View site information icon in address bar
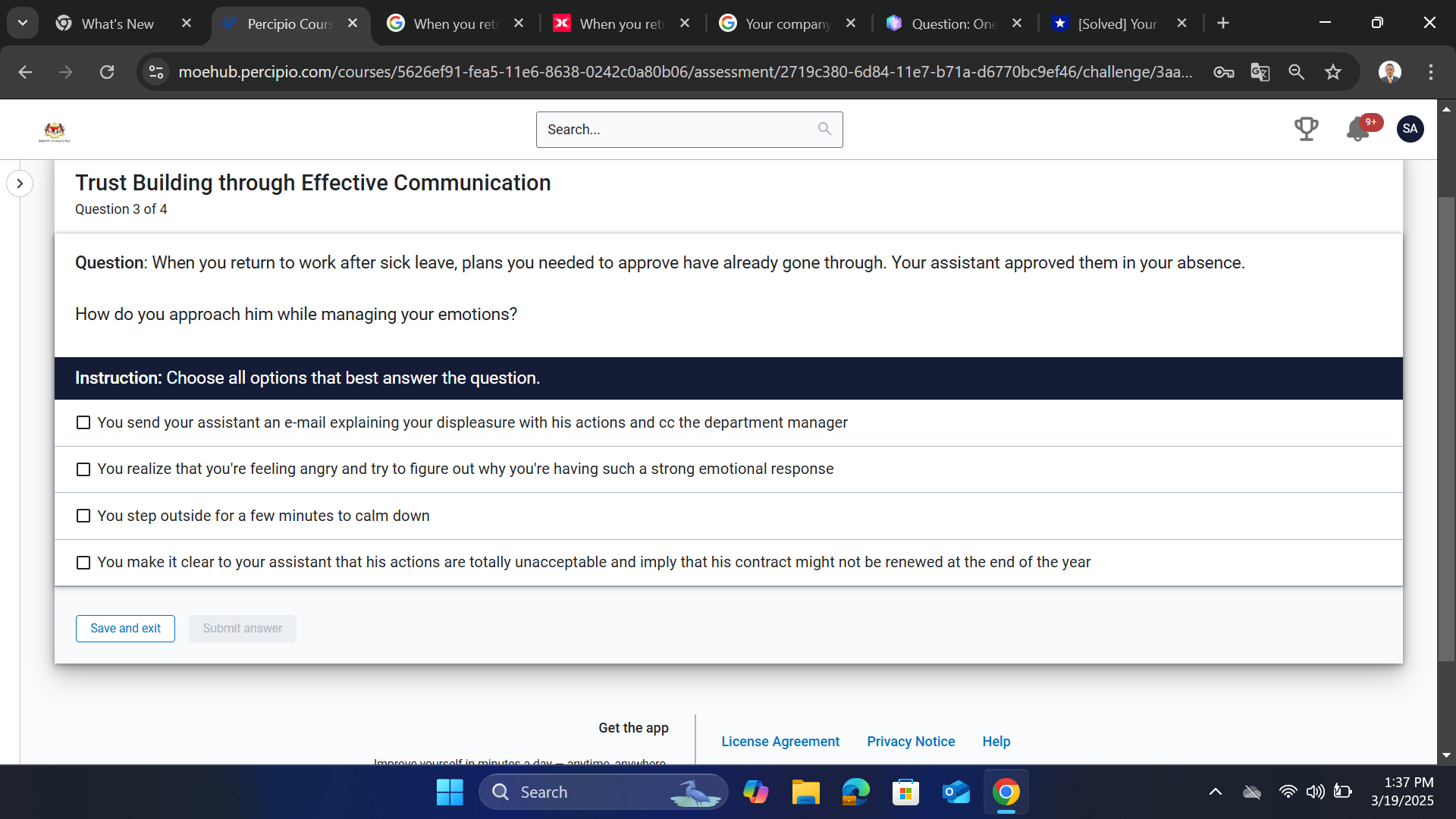1456x819 pixels. click(x=156, y=72)
